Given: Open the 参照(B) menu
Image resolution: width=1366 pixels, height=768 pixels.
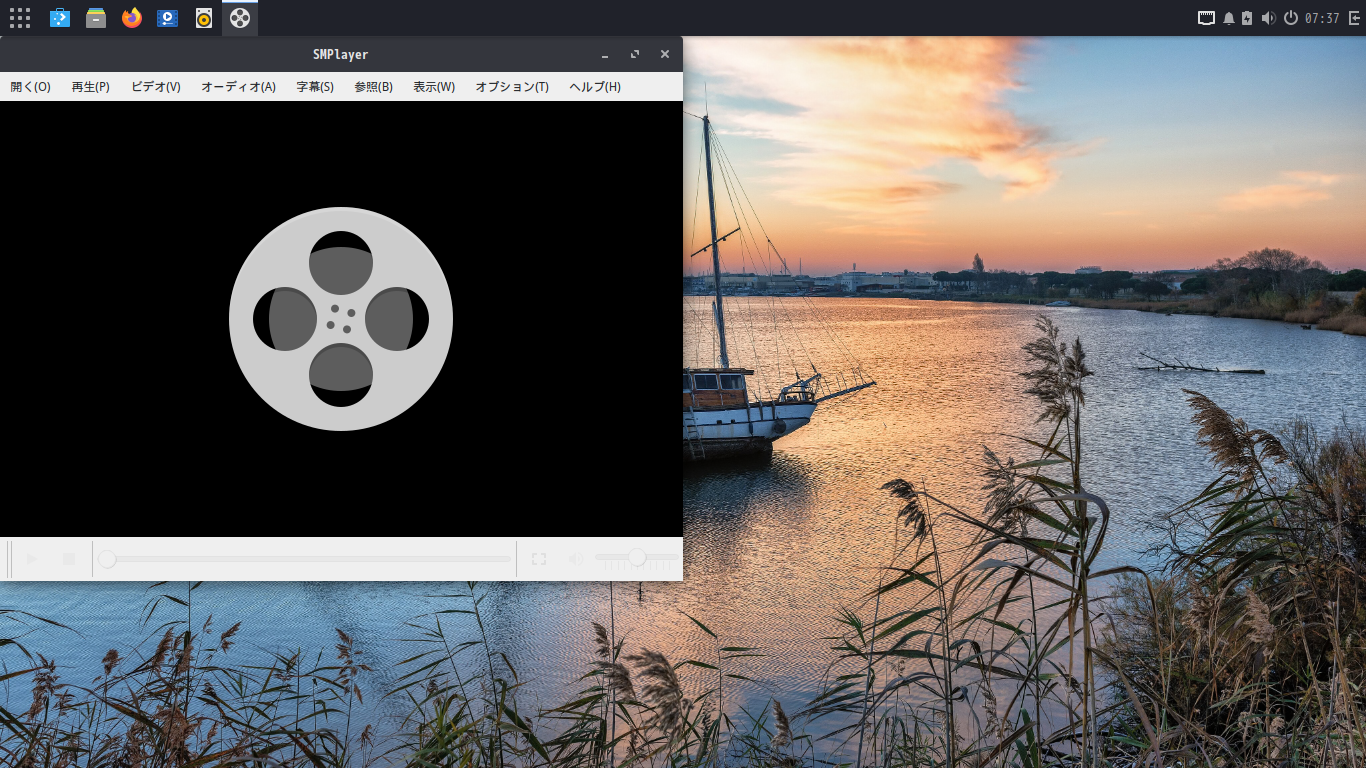Looking at the screenshot, I should pos(373,87).
